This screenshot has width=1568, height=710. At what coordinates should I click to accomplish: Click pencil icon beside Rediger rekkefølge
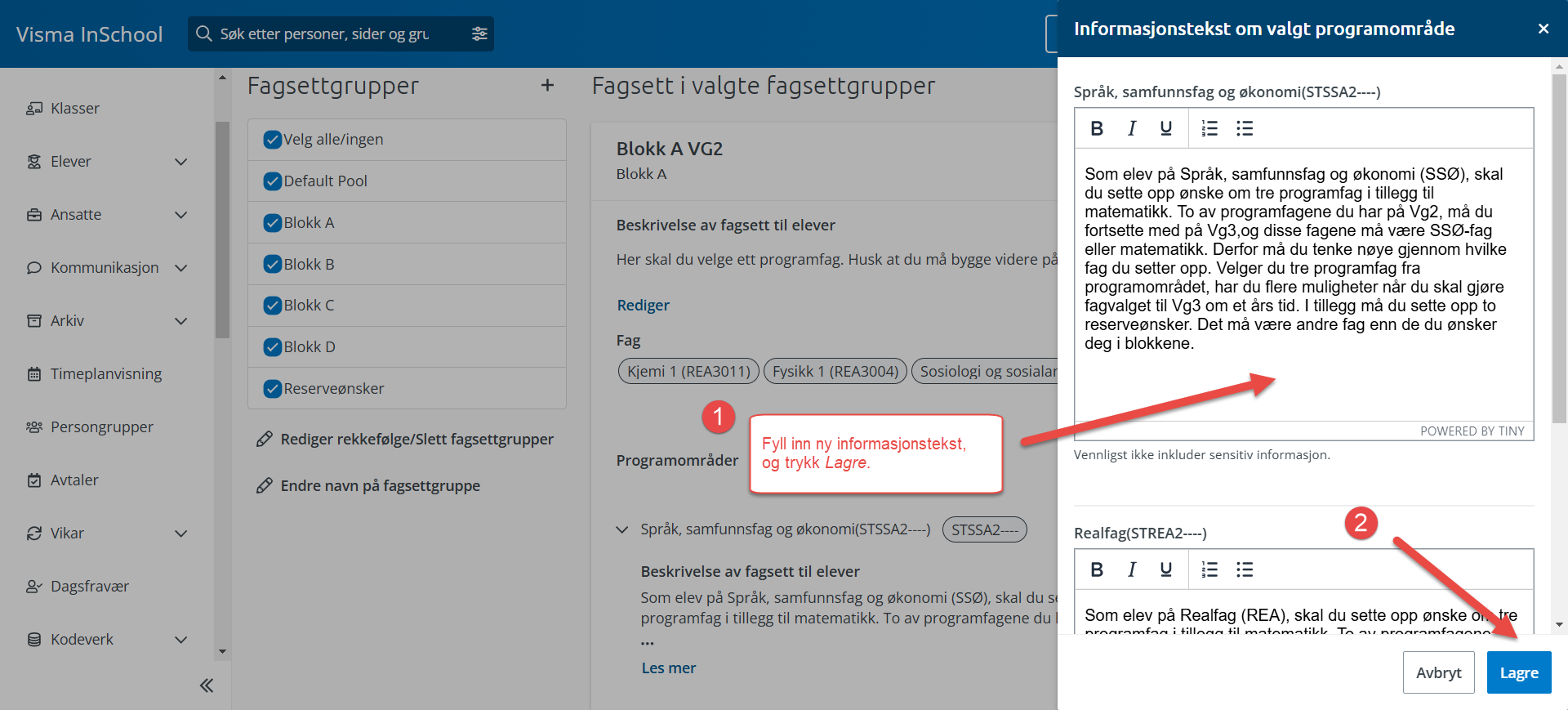point(264,440)
